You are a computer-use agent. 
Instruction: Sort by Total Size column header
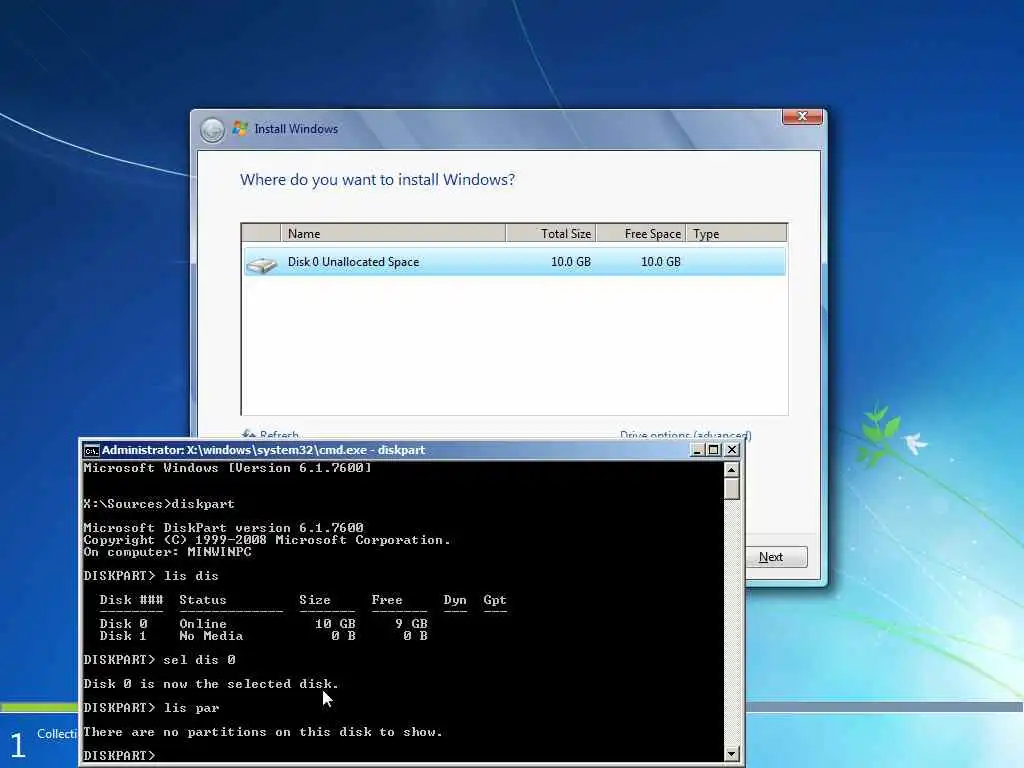click(551, 233)
